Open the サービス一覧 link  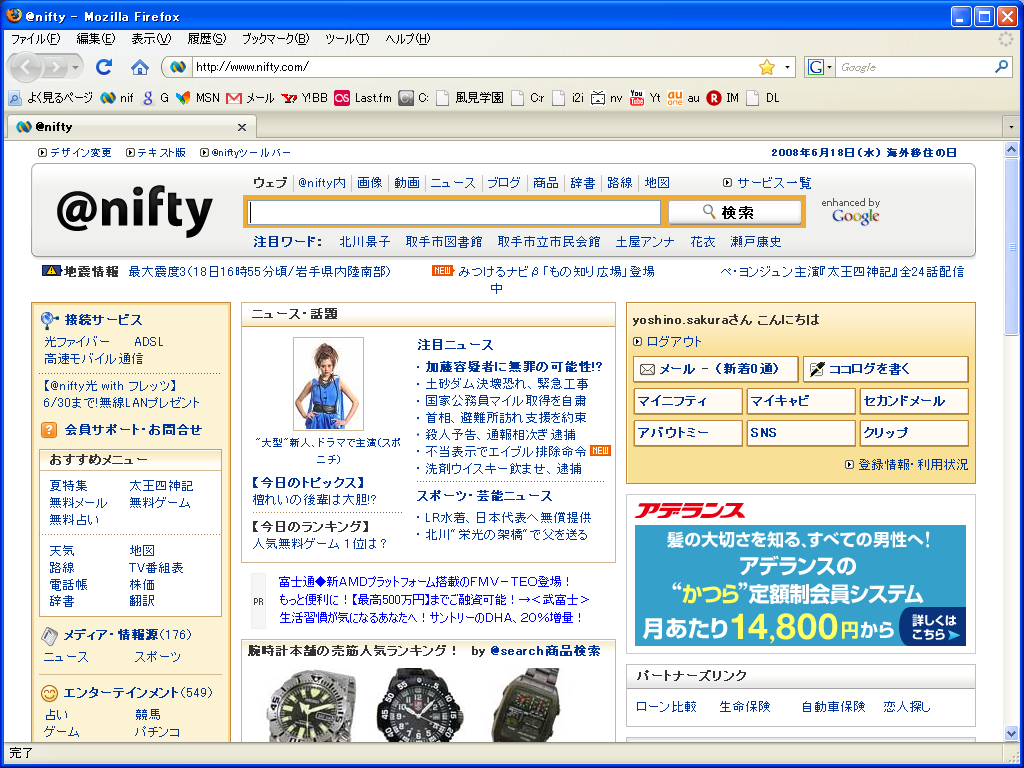coord(774,183)
